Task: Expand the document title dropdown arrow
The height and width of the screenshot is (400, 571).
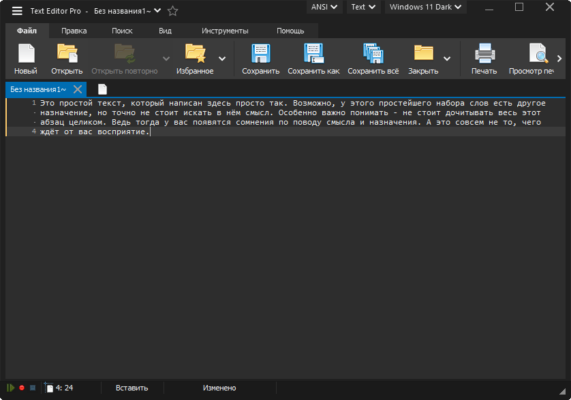Action: (157, 11)
